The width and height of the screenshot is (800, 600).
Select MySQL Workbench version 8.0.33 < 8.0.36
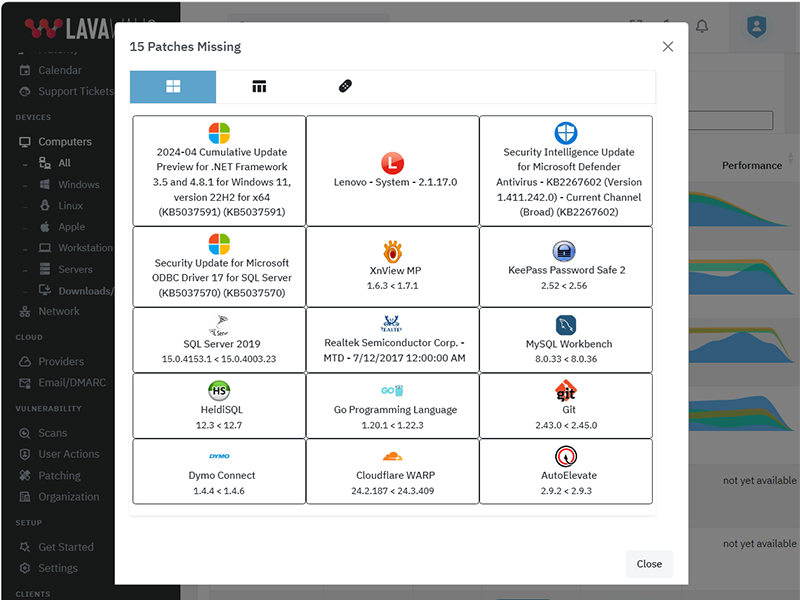566,359
